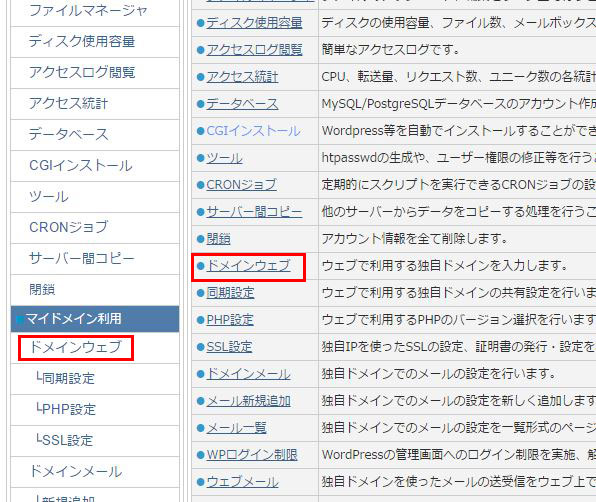Click マイドメイン利用 sidebar header
The height and width of the screenshot is (502, 596).
pos(95,319)
